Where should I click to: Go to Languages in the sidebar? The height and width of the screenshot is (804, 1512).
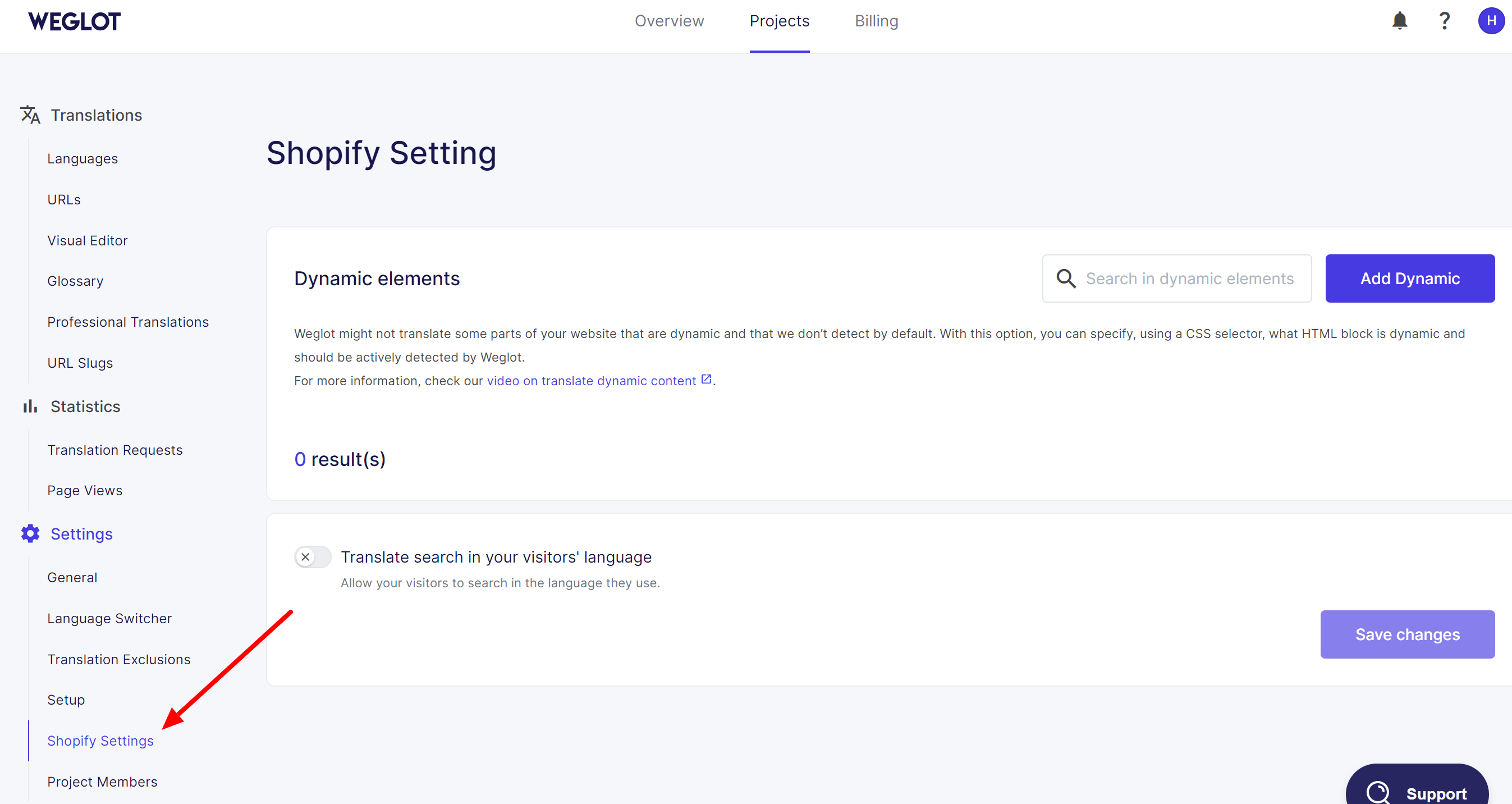(x=83, y=158)
